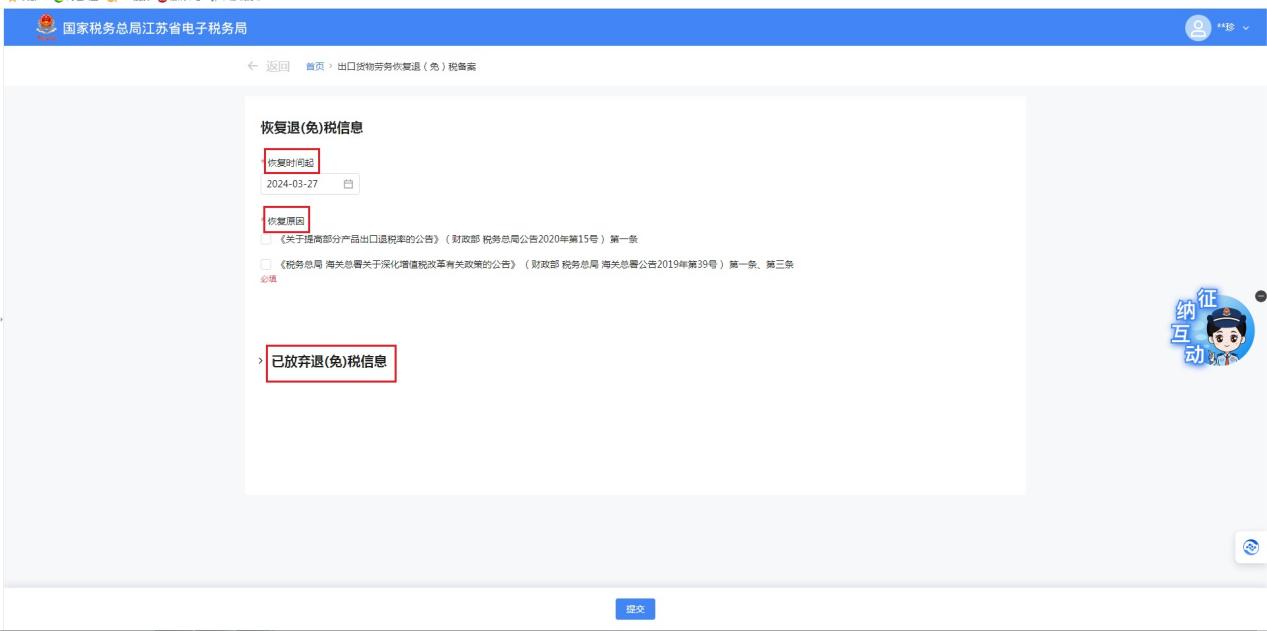Check the 2019年第39号 公告 reason checkbox
1267x631 pixels.
click(x=266, y=264)
